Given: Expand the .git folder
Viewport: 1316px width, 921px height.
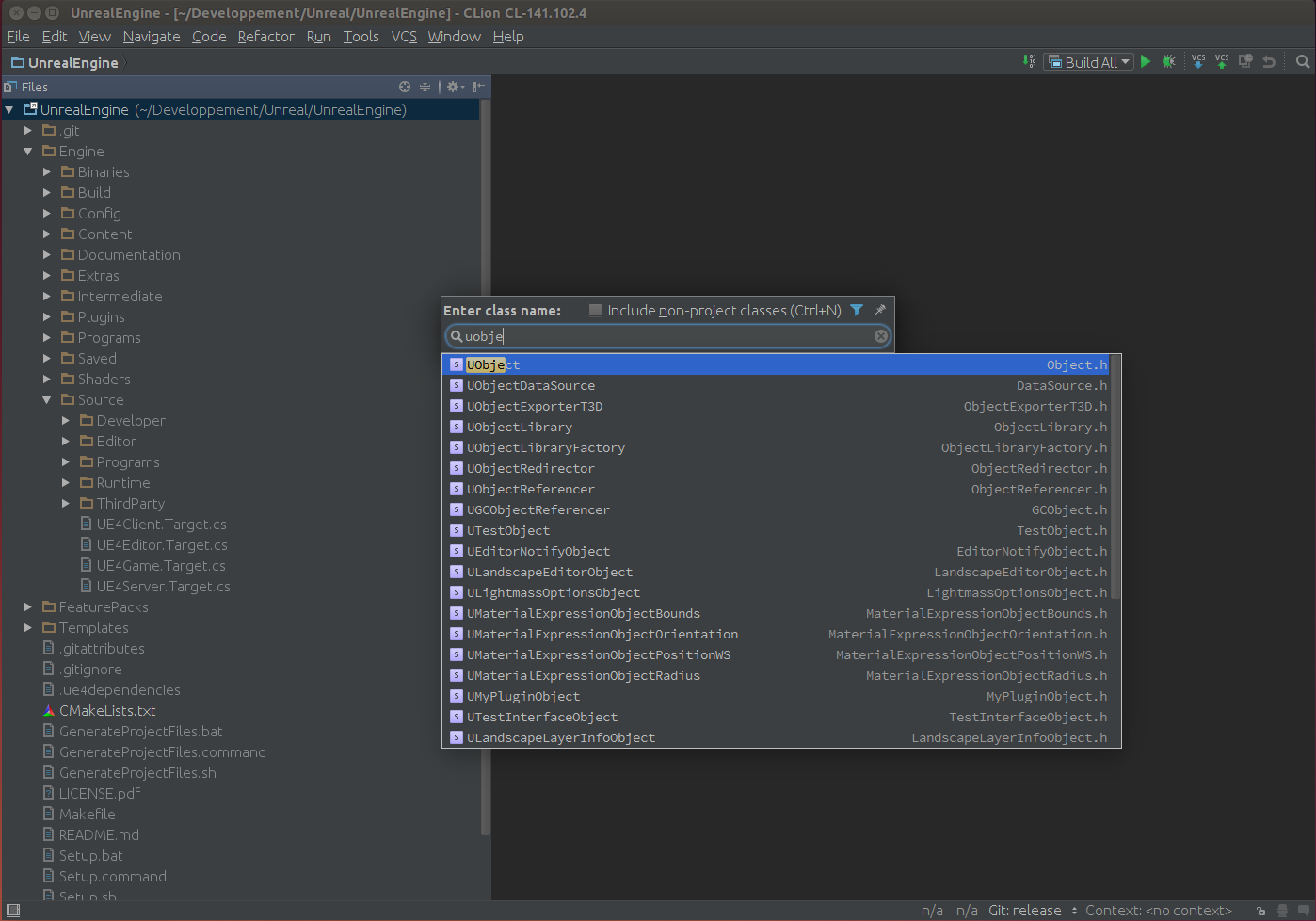Looking at the screenshot, I should pos(28,131).
